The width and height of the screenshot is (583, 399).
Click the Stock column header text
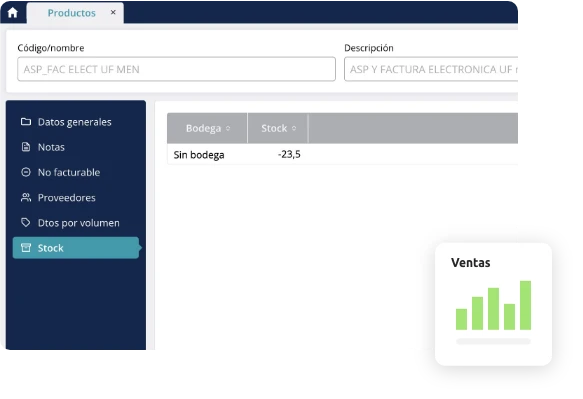[274, 128]
